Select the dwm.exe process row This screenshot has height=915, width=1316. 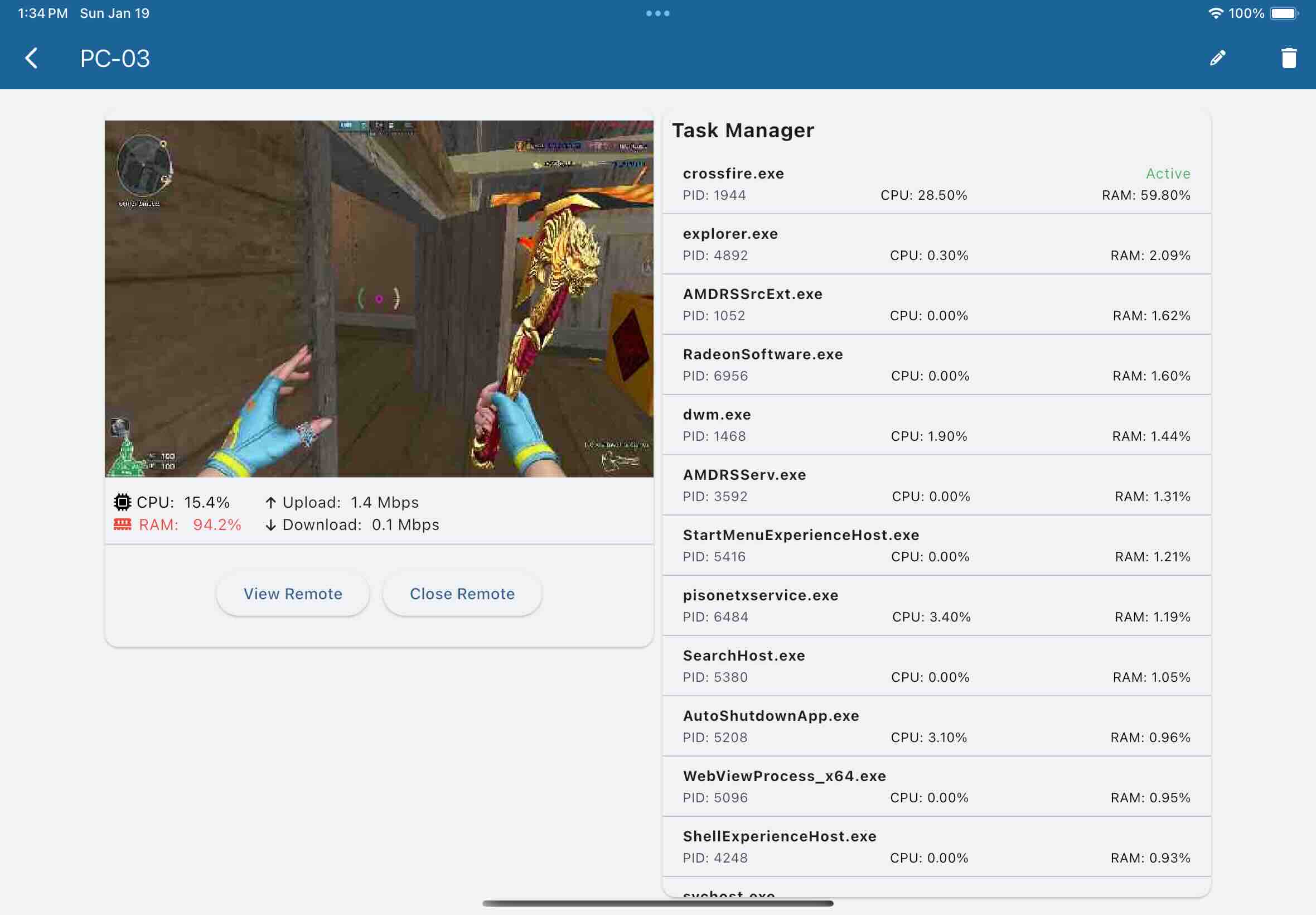(x=936, y=425)
